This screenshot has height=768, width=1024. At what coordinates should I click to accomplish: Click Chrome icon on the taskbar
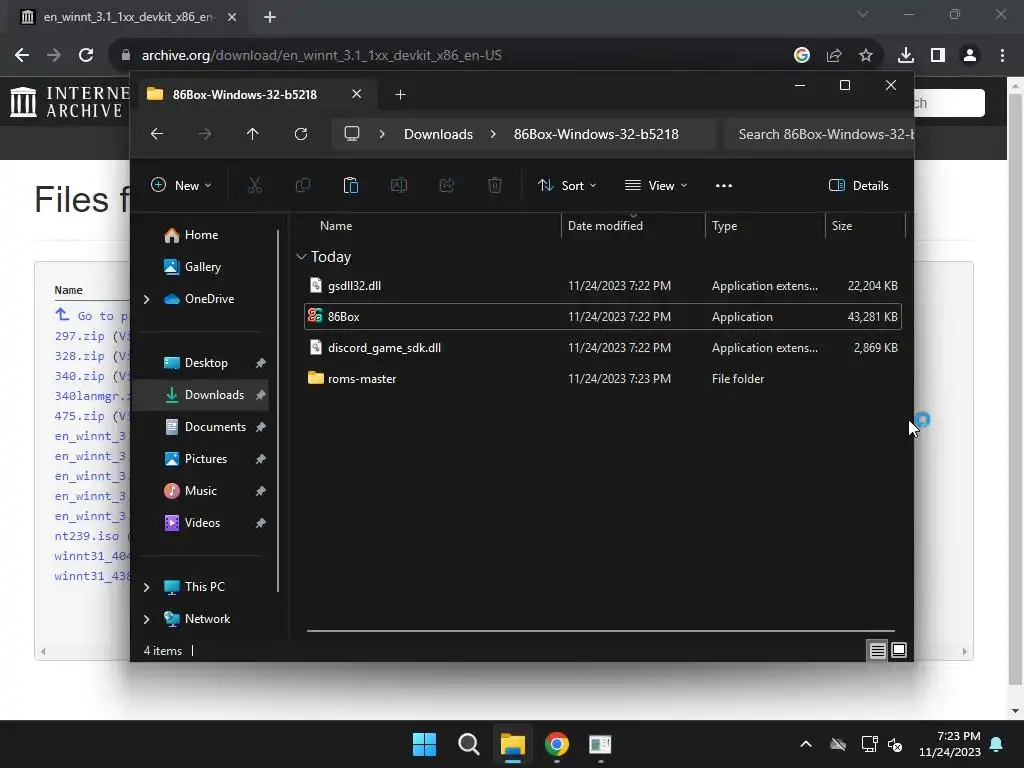[x=556, y=744]
